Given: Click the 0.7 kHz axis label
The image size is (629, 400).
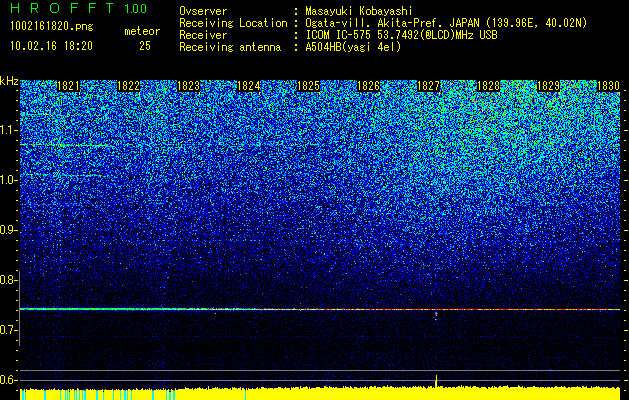Looking at the screenshot, I should coord(8,330).
